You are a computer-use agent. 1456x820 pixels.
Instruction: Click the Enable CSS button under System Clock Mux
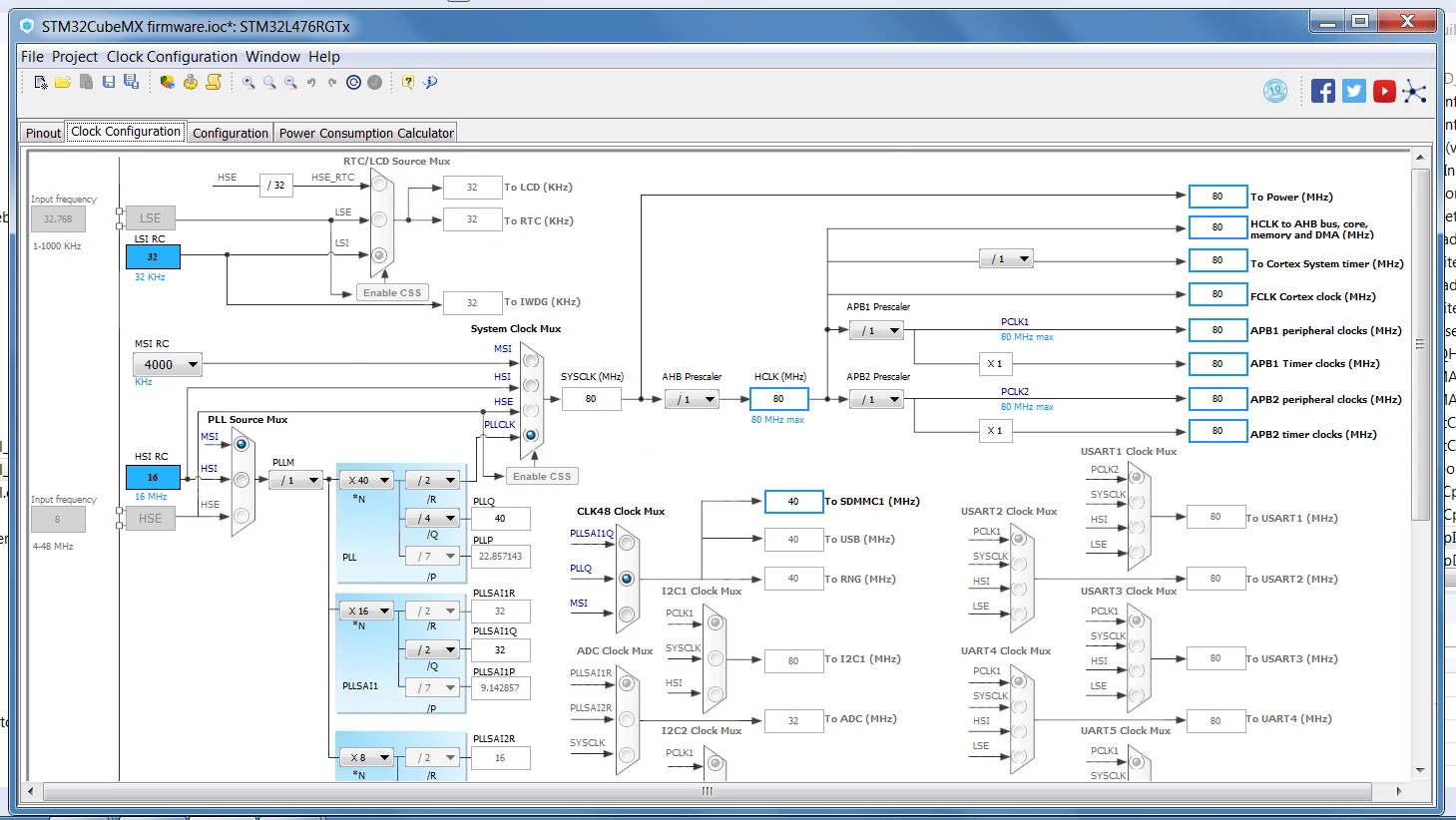542,476
